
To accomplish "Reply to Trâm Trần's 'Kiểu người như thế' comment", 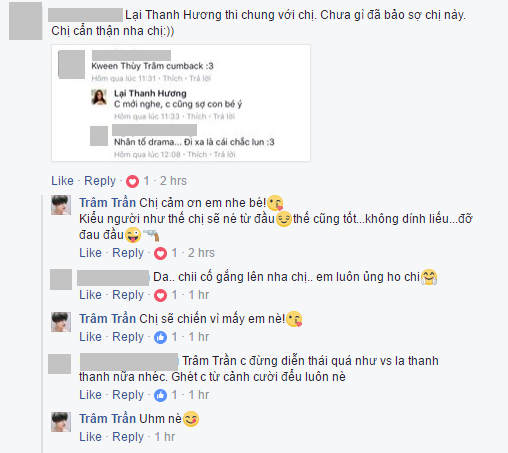I will point(128,253).
